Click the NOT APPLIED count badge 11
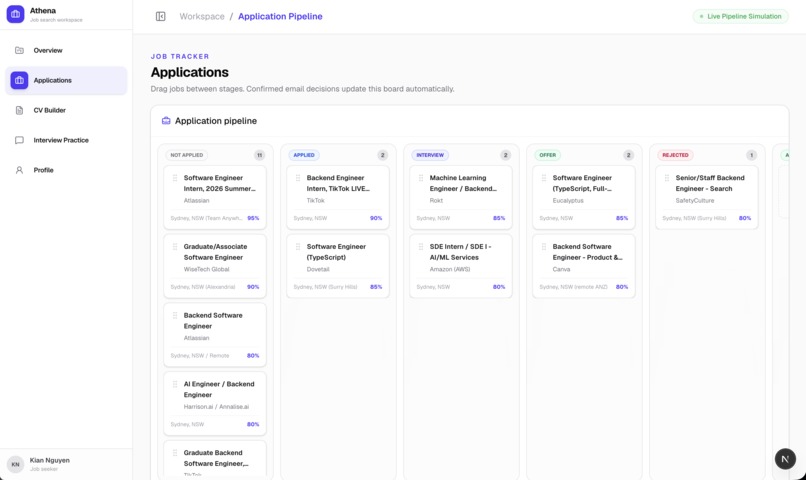Viewport: 806px width, 480px height. click(260, 155)
